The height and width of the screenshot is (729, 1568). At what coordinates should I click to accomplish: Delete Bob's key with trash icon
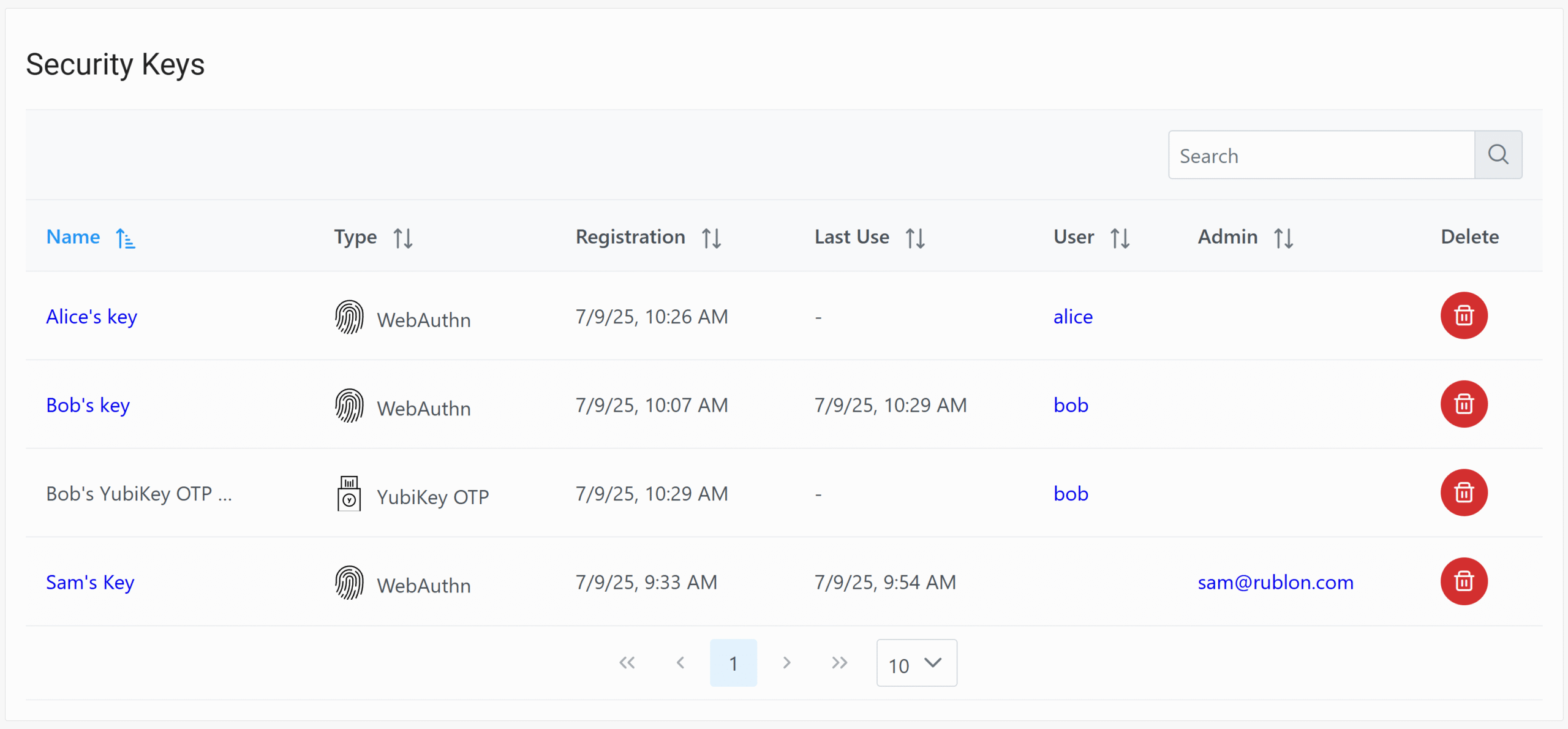pyautogui.click(x=1463, y=404)
